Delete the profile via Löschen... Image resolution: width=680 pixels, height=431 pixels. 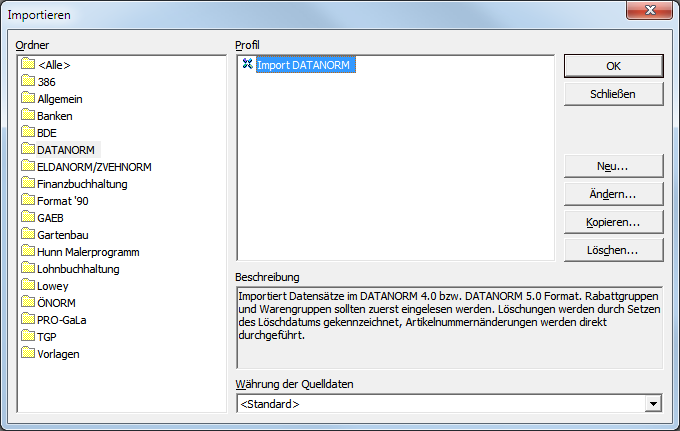tap(613, 250)
